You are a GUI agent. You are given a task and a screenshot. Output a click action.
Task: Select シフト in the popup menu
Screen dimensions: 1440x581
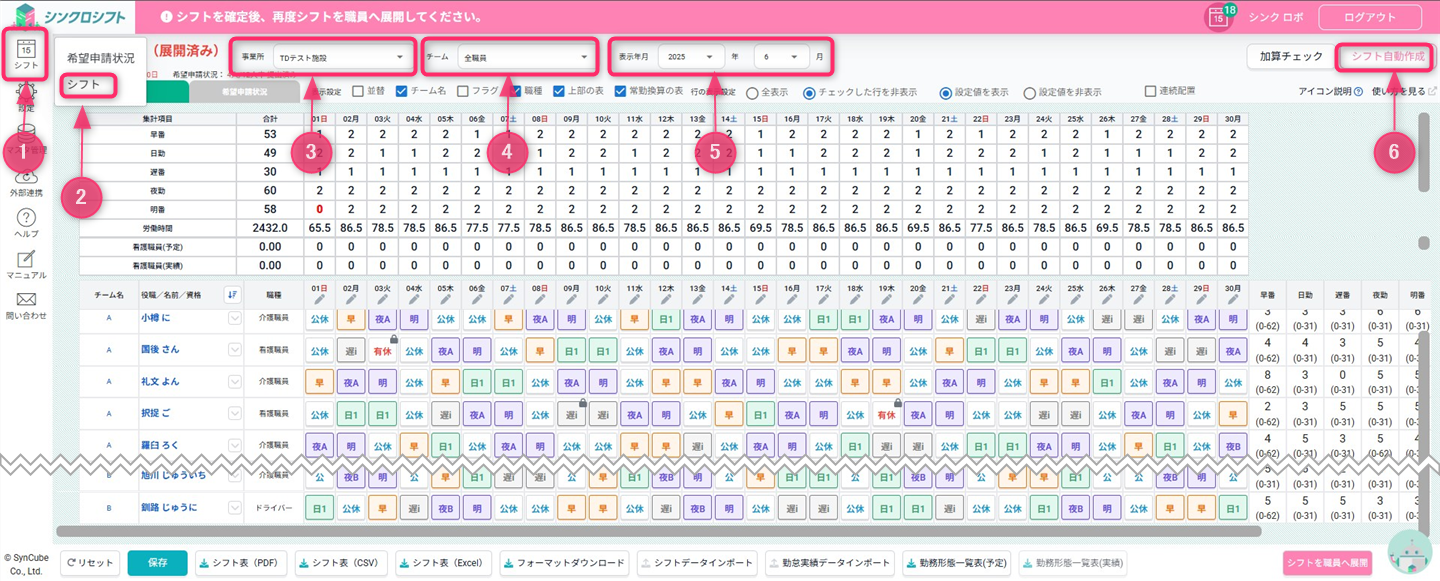[x=84, y=84]
